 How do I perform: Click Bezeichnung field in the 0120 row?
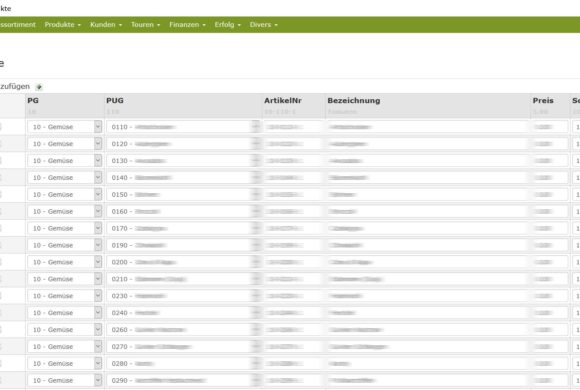coord(428,144)
